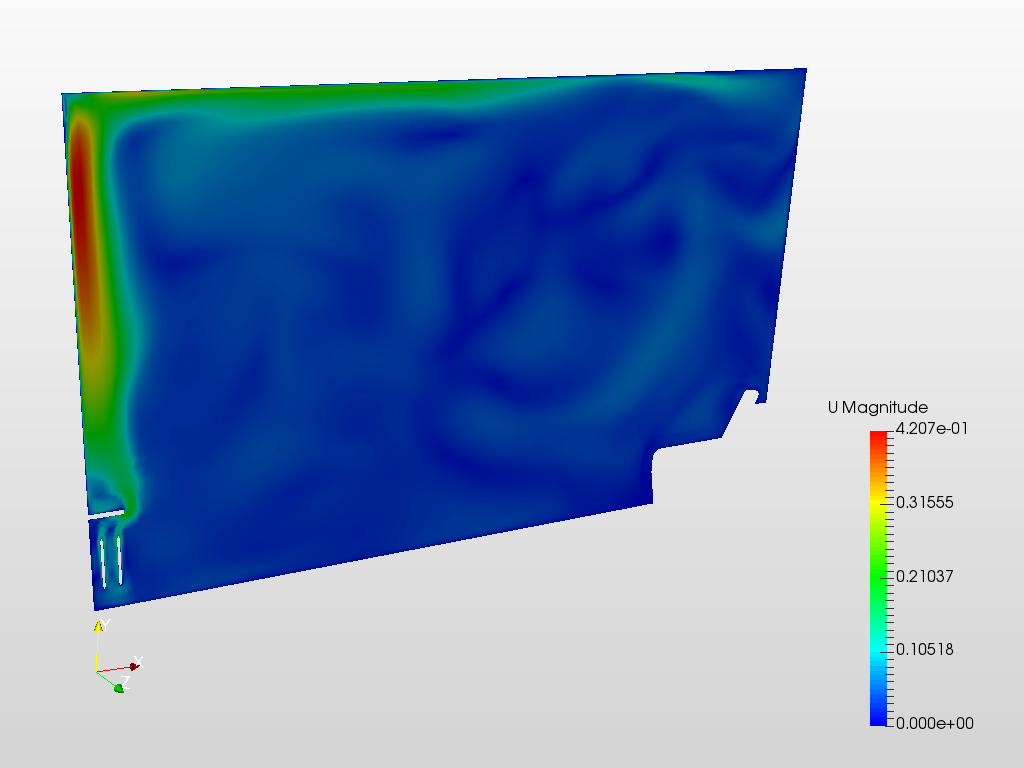This screenshot has width=1024, height=768.
Task: Click the green Z axis arrow tip
Action: pos(119,688)
